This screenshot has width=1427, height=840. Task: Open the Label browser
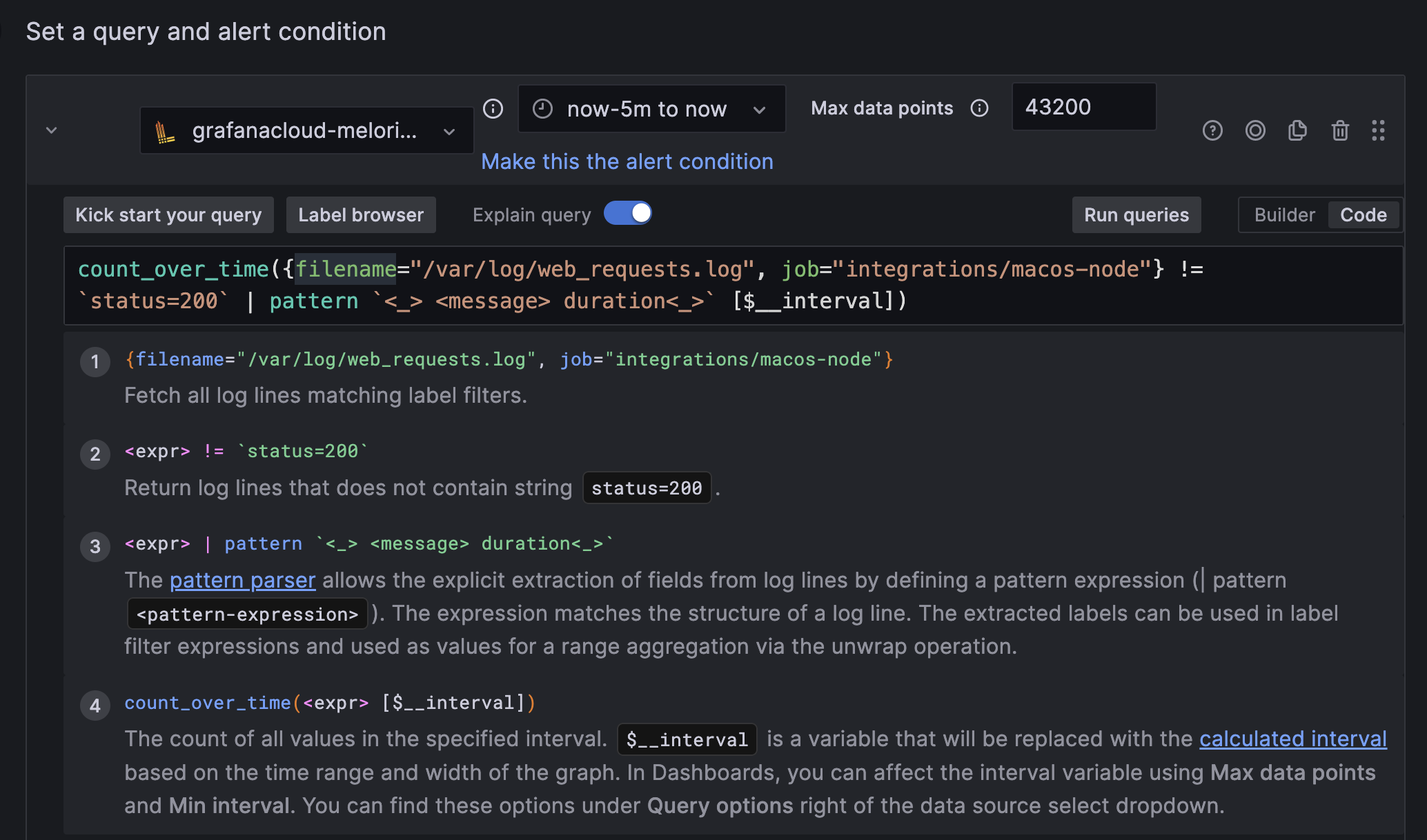(361, 215)
